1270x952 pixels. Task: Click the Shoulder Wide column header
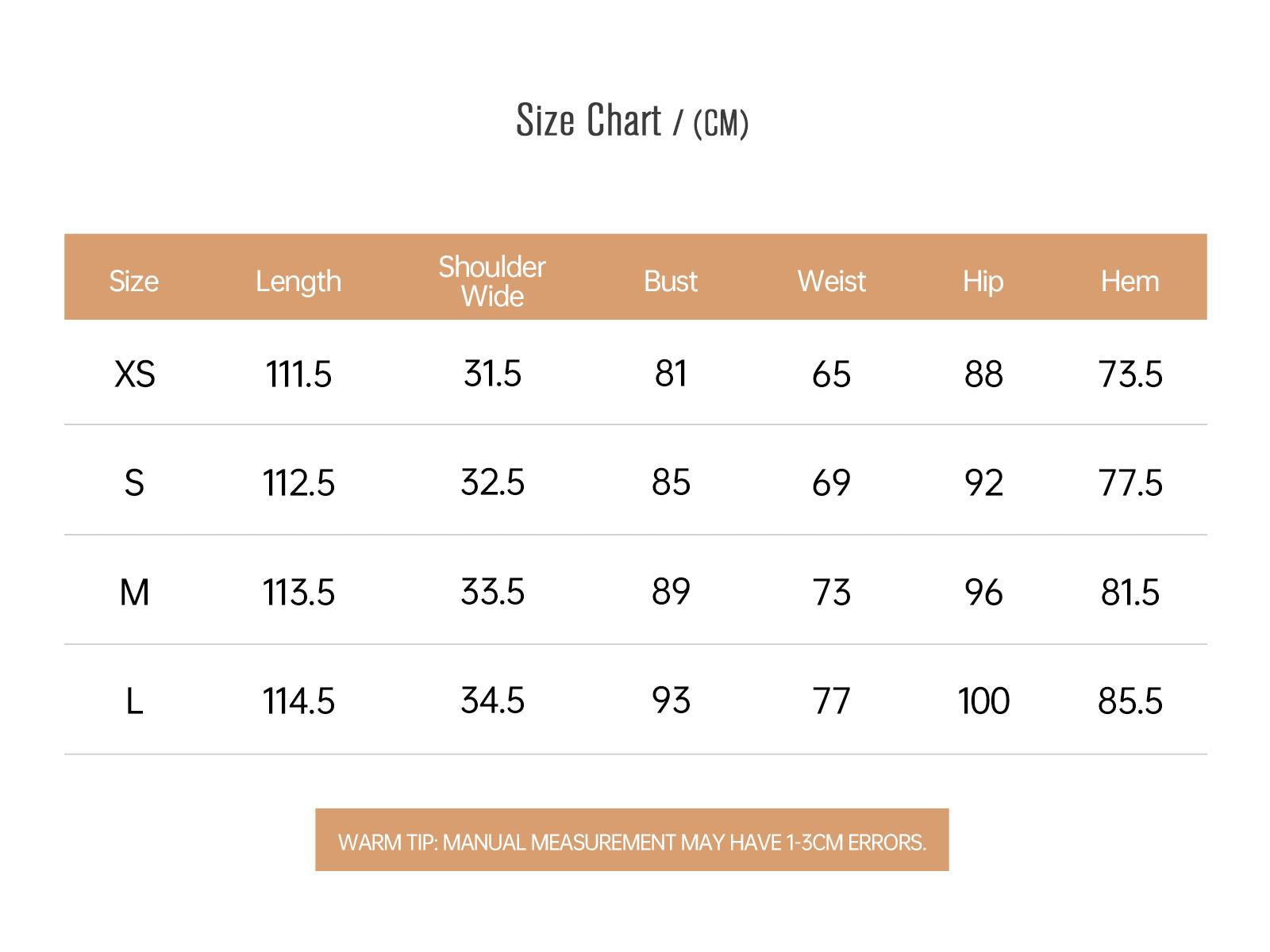pos(492,282)
